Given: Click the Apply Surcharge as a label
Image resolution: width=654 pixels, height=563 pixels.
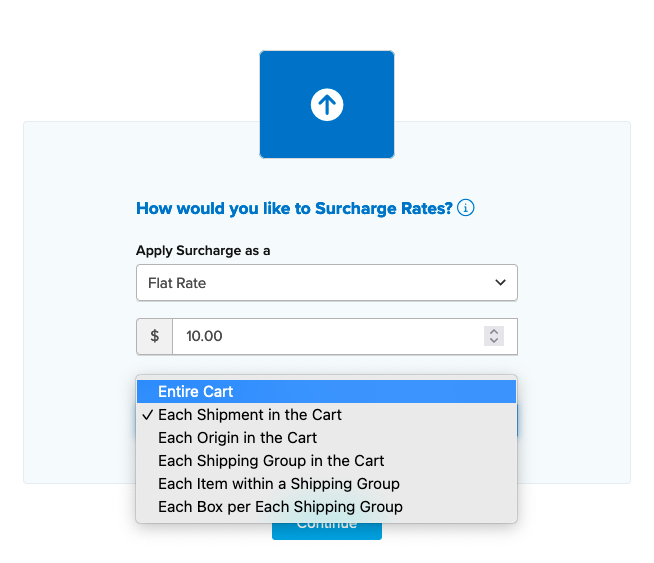Looking at the screenshot, I should [x=203, y=250].
